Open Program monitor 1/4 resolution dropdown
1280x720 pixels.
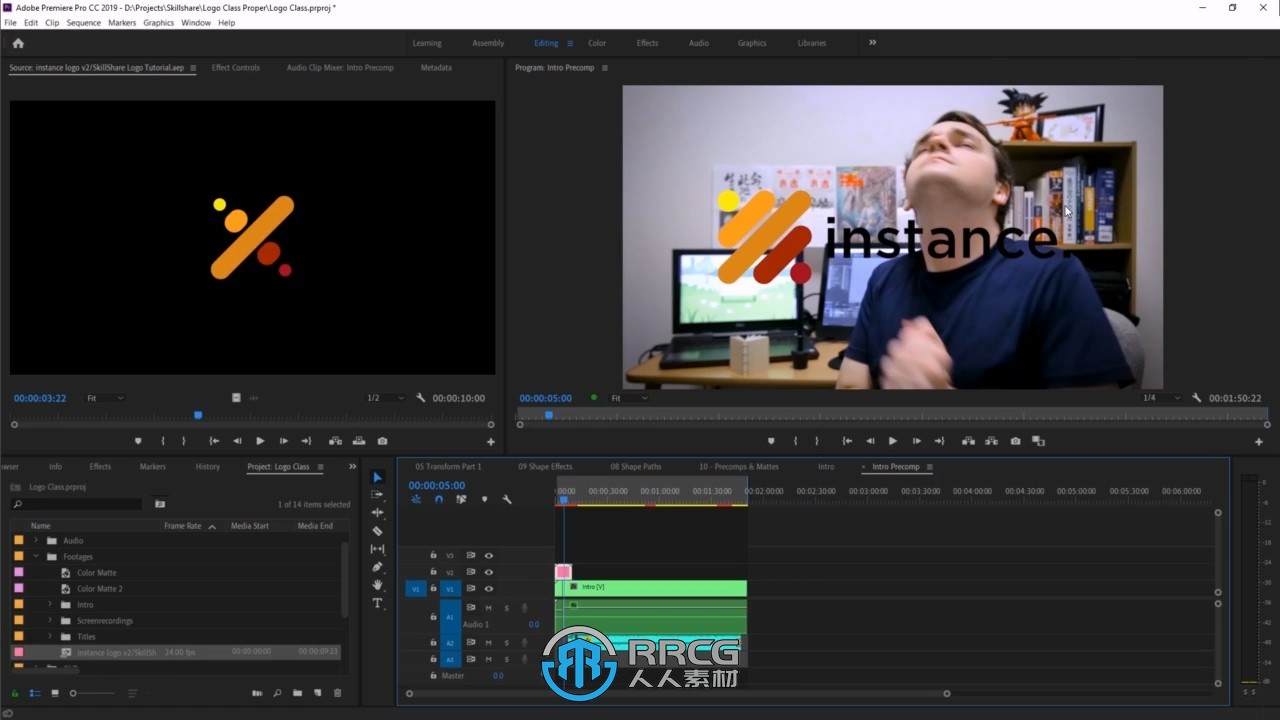coord(1162,398)
